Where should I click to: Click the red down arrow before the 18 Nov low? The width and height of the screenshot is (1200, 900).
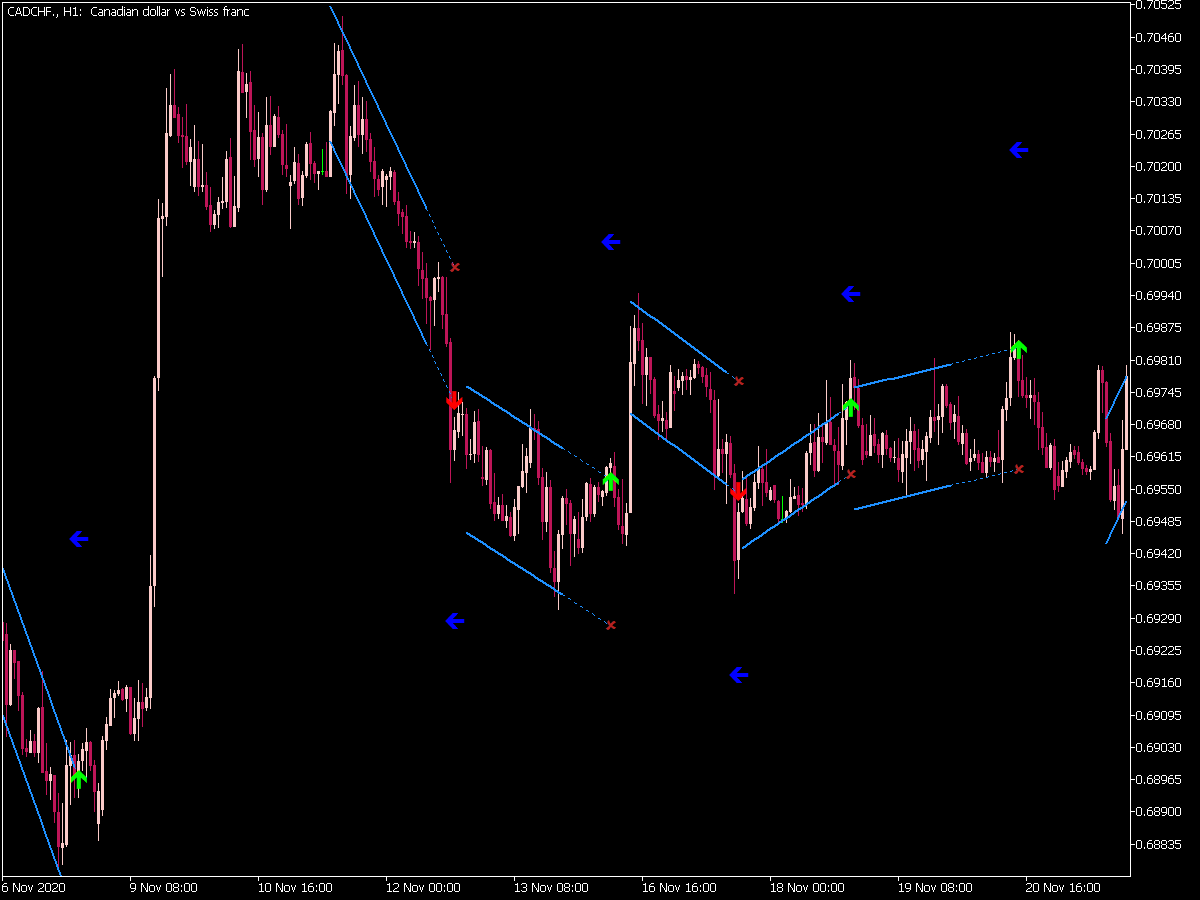(x=738, y=491)
